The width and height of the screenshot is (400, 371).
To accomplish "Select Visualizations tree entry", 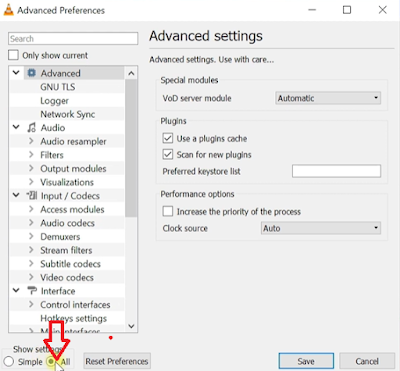I will pyautogui.click(x=67, y=182).
